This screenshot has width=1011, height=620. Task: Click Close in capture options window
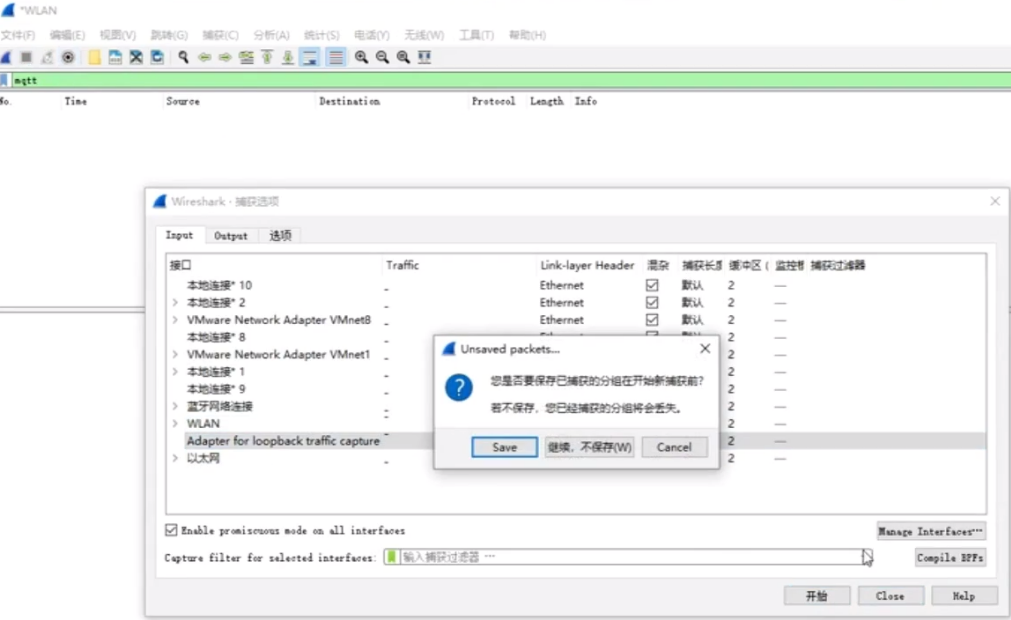(x=890, y=596)
